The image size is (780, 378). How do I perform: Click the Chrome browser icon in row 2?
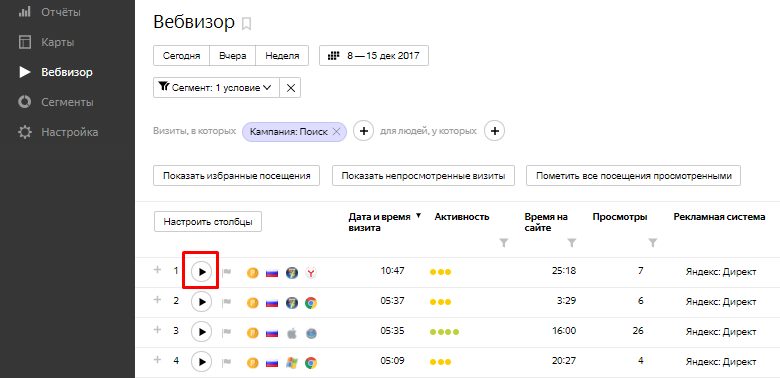point(311,303)
